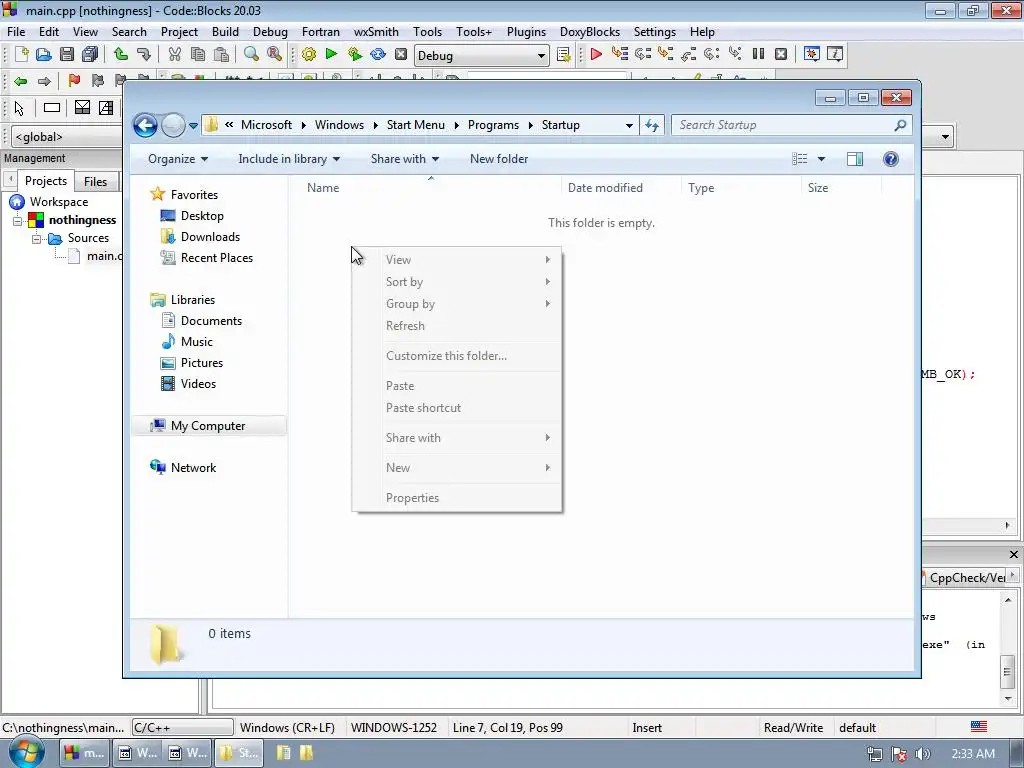
Task: Click the yellow gear Build icon
Action: (x=308, y=54)
